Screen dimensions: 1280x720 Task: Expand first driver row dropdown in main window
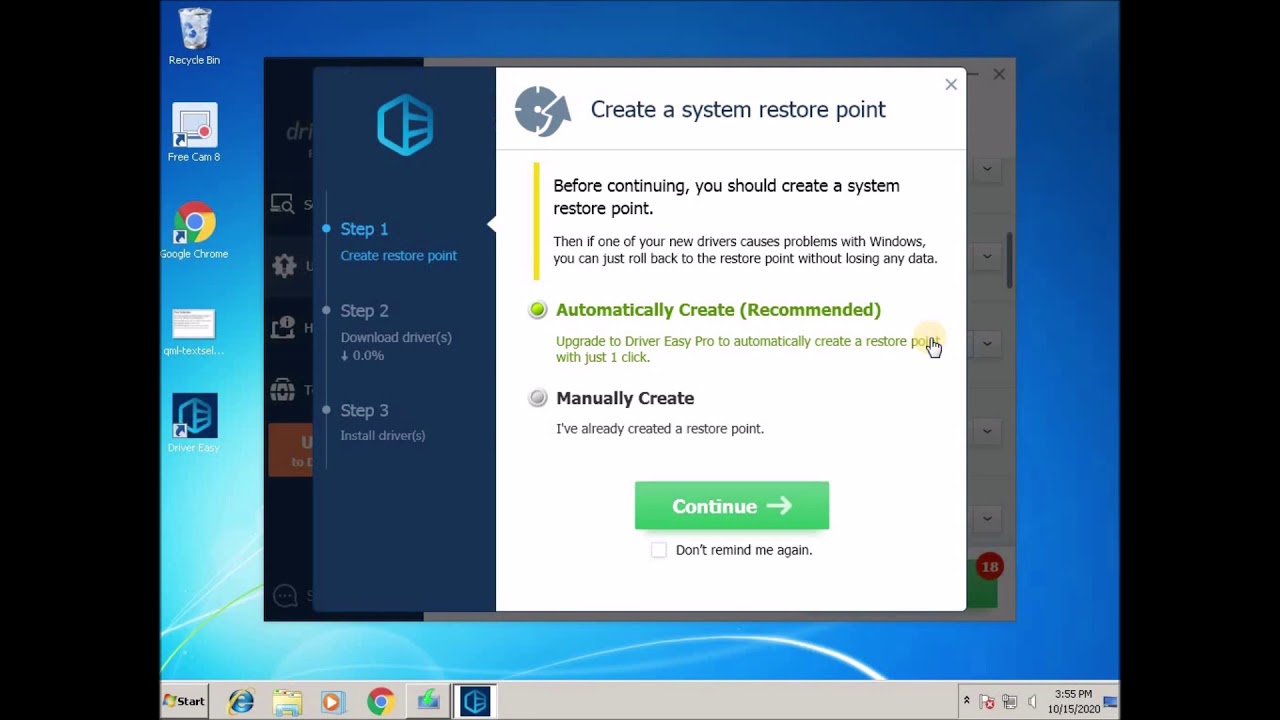987,169
